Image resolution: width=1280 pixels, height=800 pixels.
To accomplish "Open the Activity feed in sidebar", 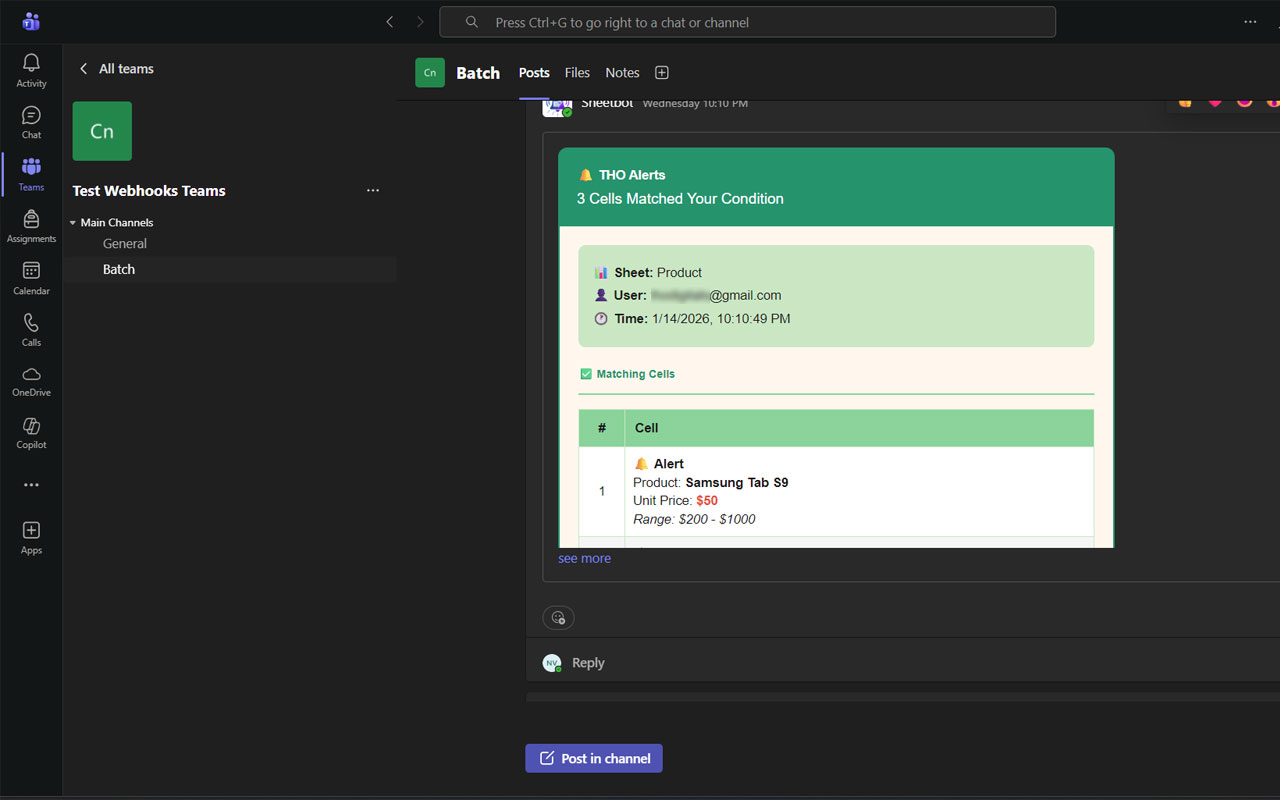I will click(x=31, y=70).
